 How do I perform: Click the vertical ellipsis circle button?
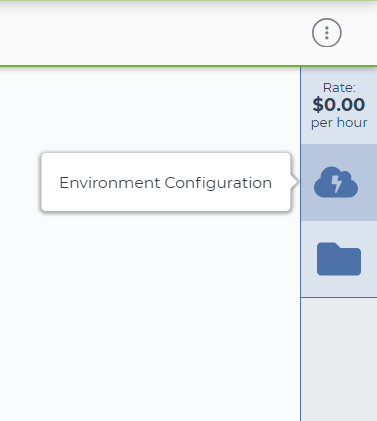(327, 33)
